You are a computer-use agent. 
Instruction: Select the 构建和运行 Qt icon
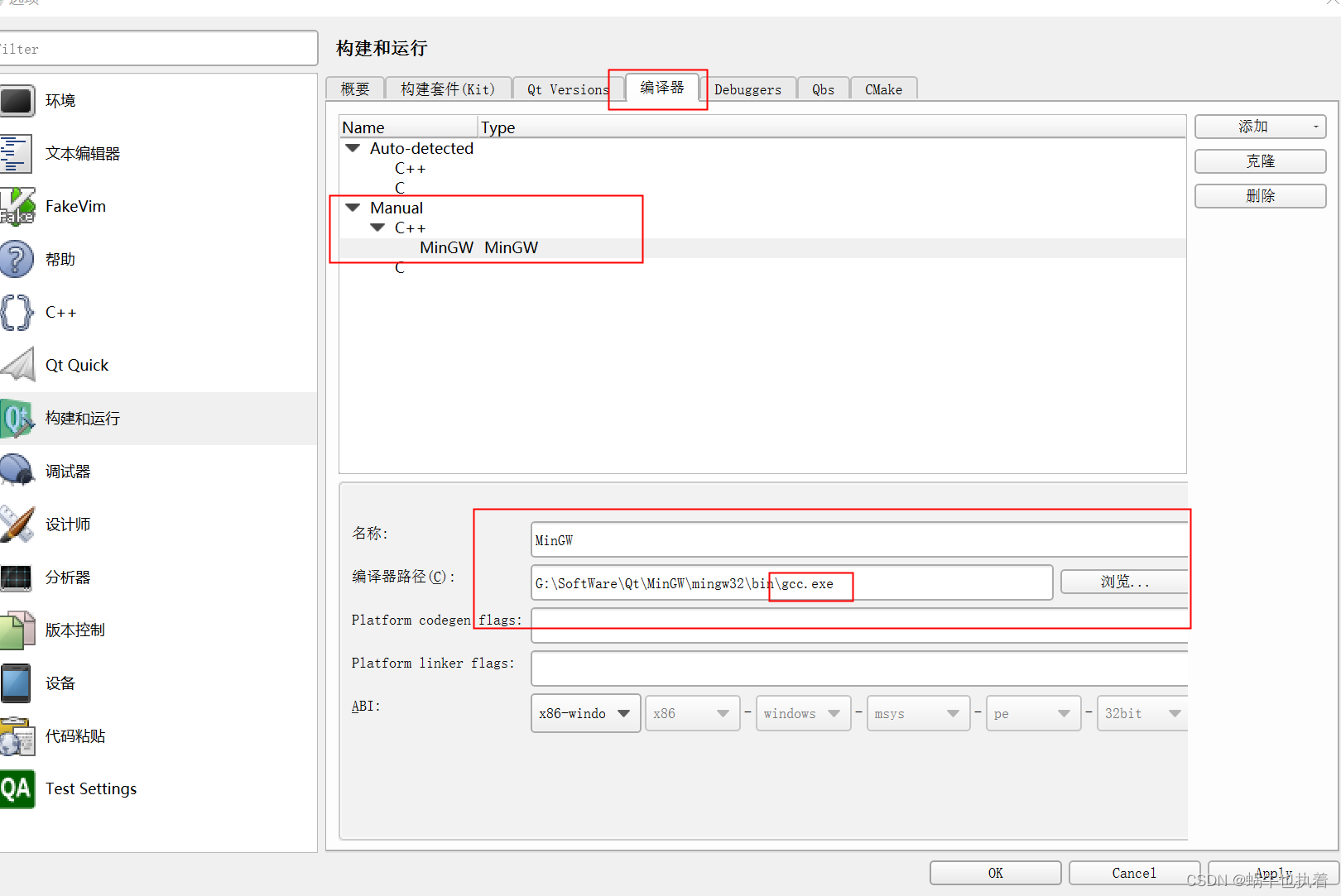click(17, 419)
